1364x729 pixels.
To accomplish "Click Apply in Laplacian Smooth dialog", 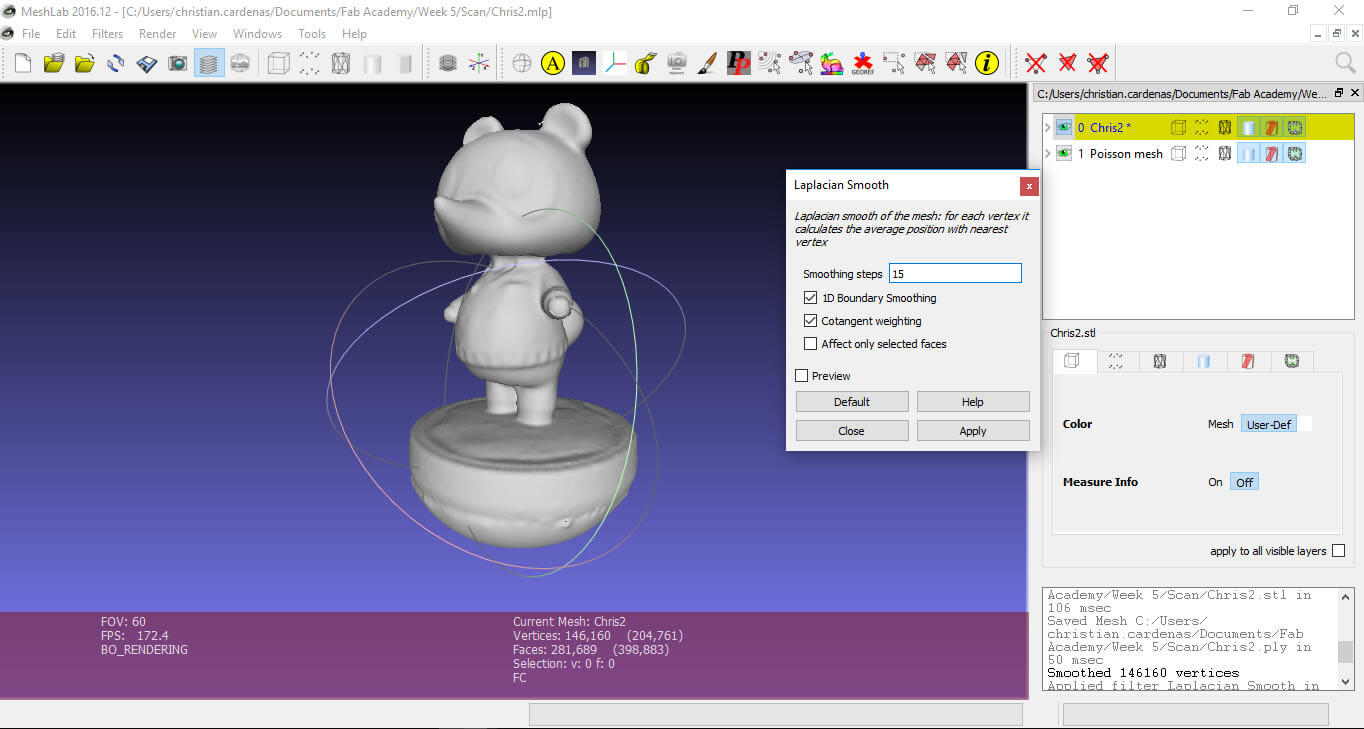I will click(973, 431).
